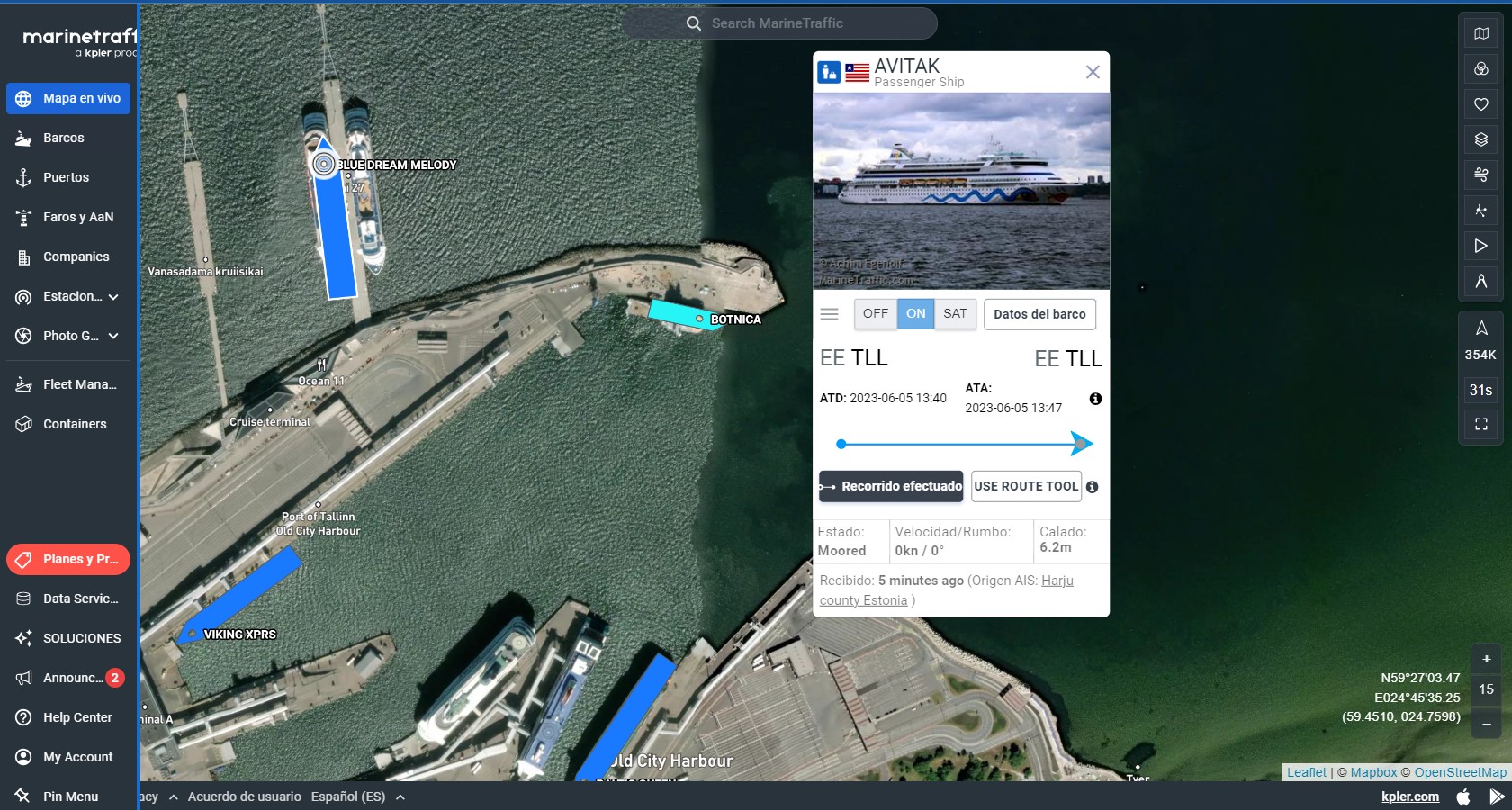This screenshot has width=1512, height=810.
Task: Zoom in with the plus button
Action: pos(1486,659)
